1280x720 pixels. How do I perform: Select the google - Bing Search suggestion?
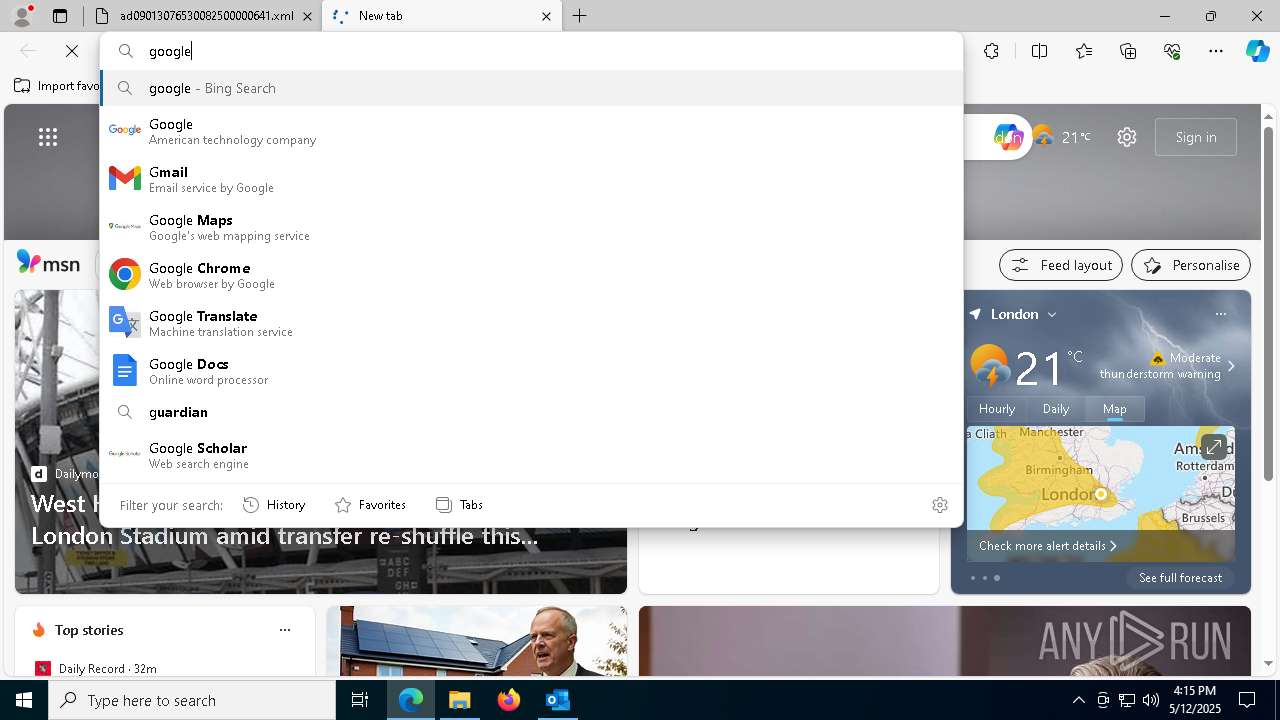pyautogui.click(x=531, y=88)
